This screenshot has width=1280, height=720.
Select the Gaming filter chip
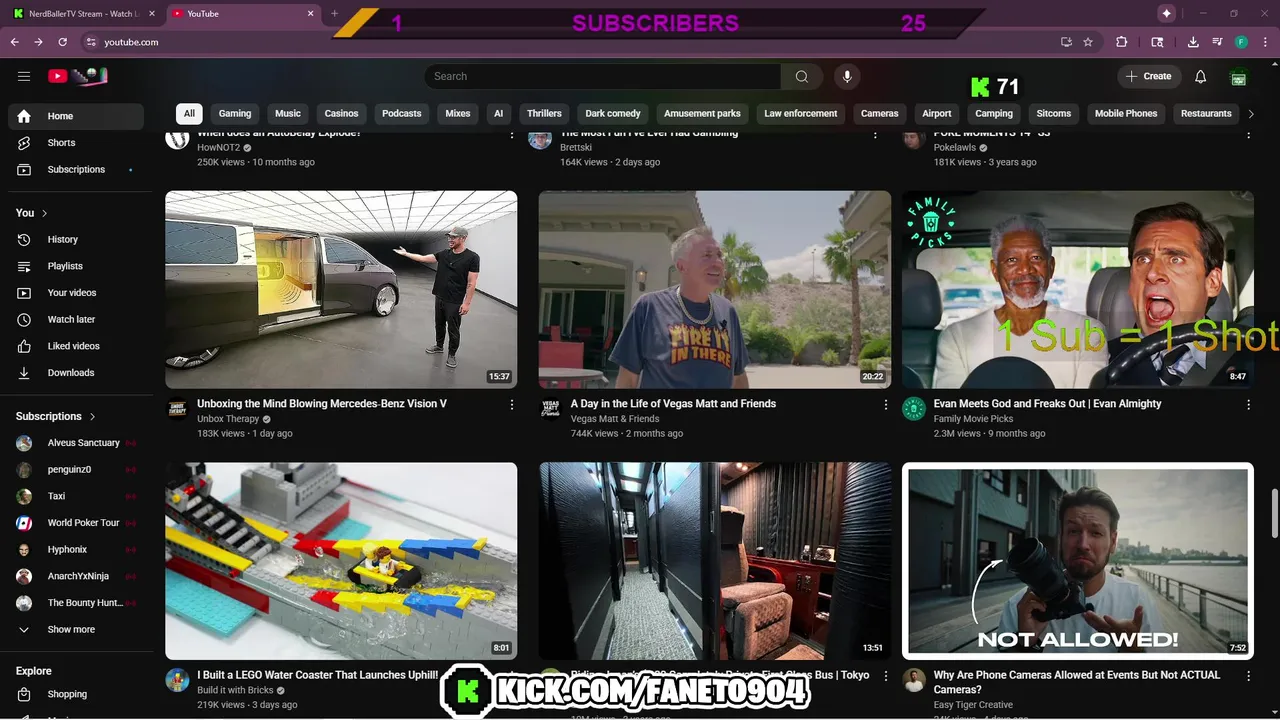[235, 114]
